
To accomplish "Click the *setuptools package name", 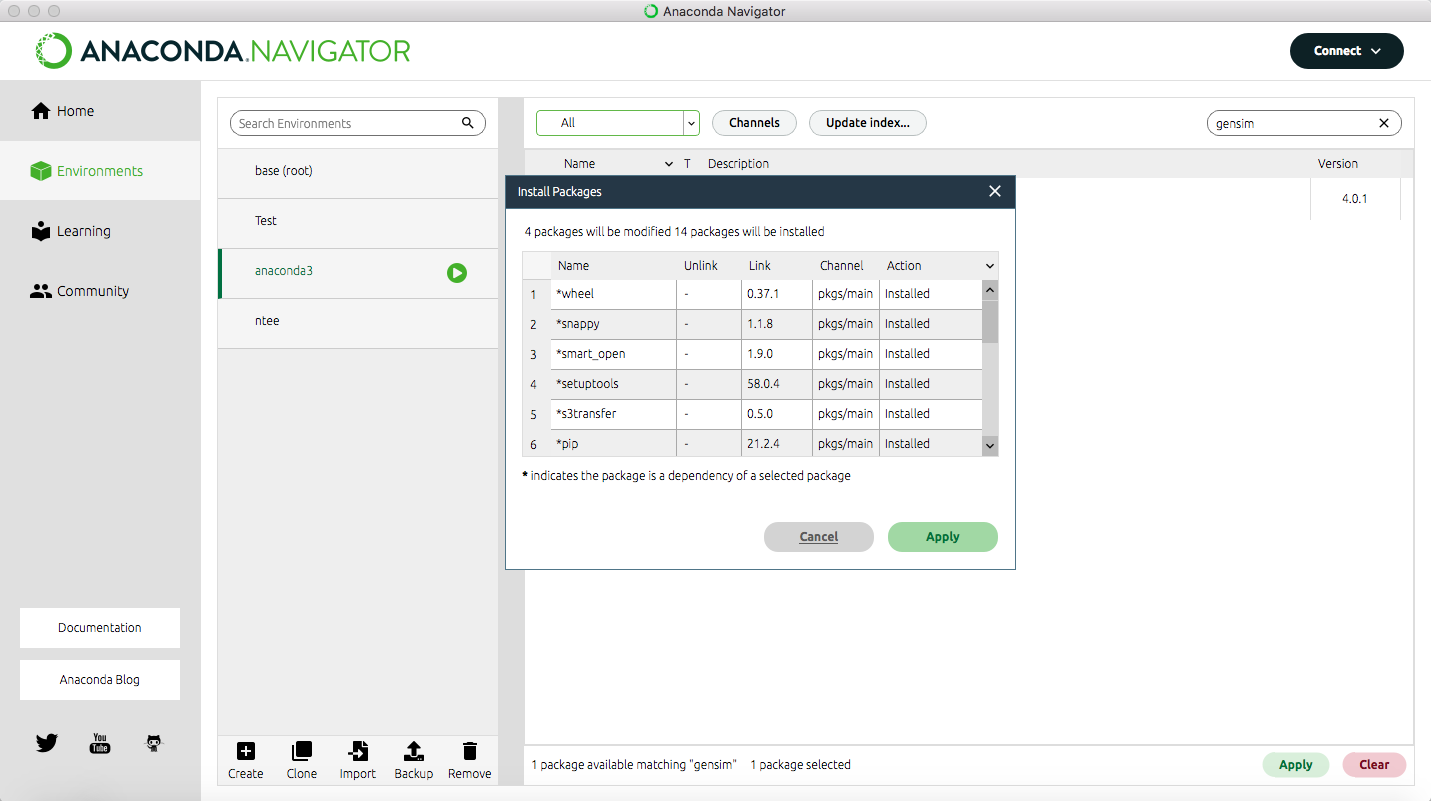I will point(588,384).
